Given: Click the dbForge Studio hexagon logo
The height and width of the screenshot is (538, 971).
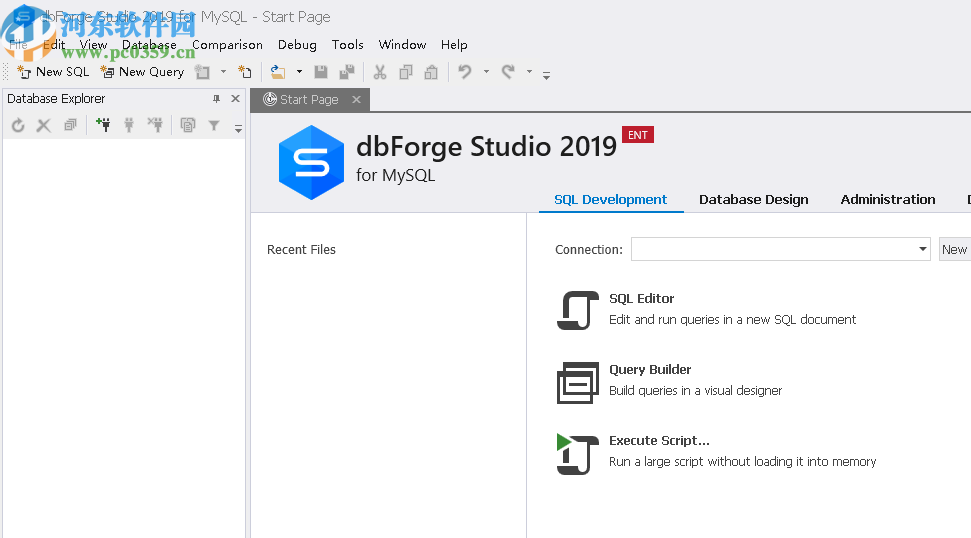Looking at the screenshot, I should point(311,162).
